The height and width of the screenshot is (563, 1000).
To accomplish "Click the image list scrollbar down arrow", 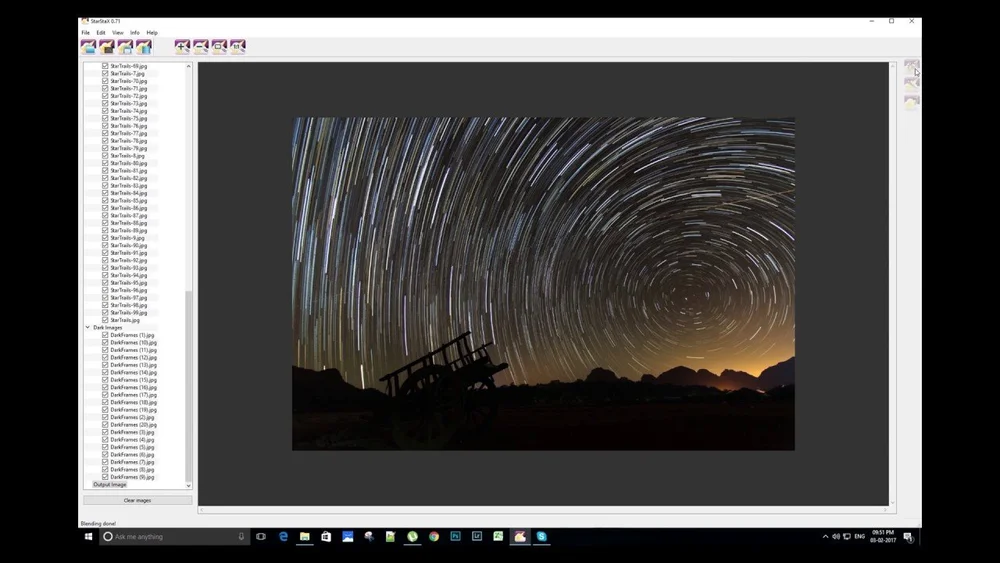I will 188,486.
